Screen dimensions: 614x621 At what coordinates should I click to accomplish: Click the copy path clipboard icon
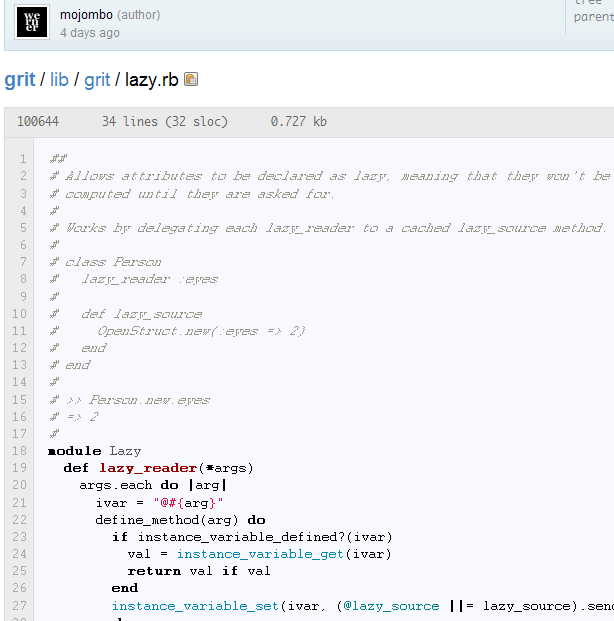coord(191,79)
